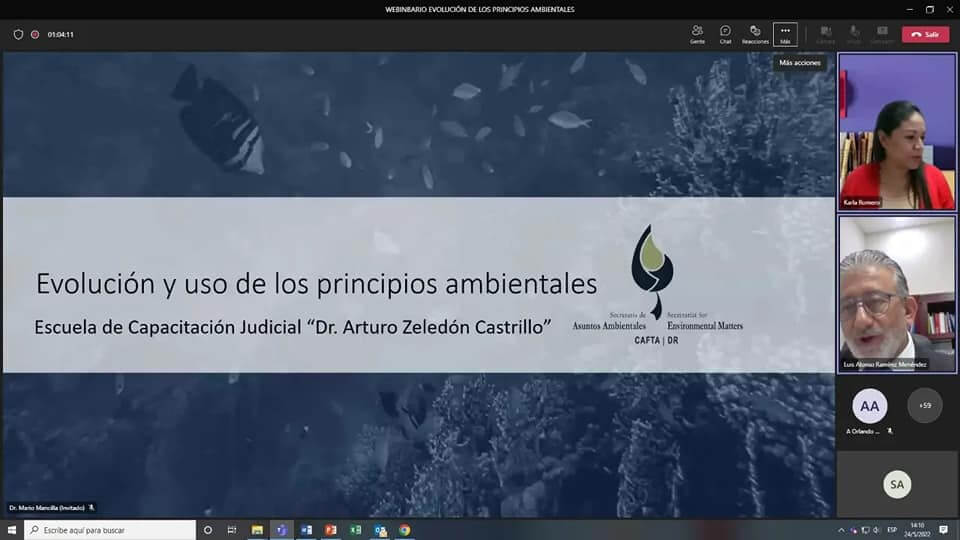Toggle the camera on or off
The height and width of the screenshot is (540, 960).
pos(825,34)
